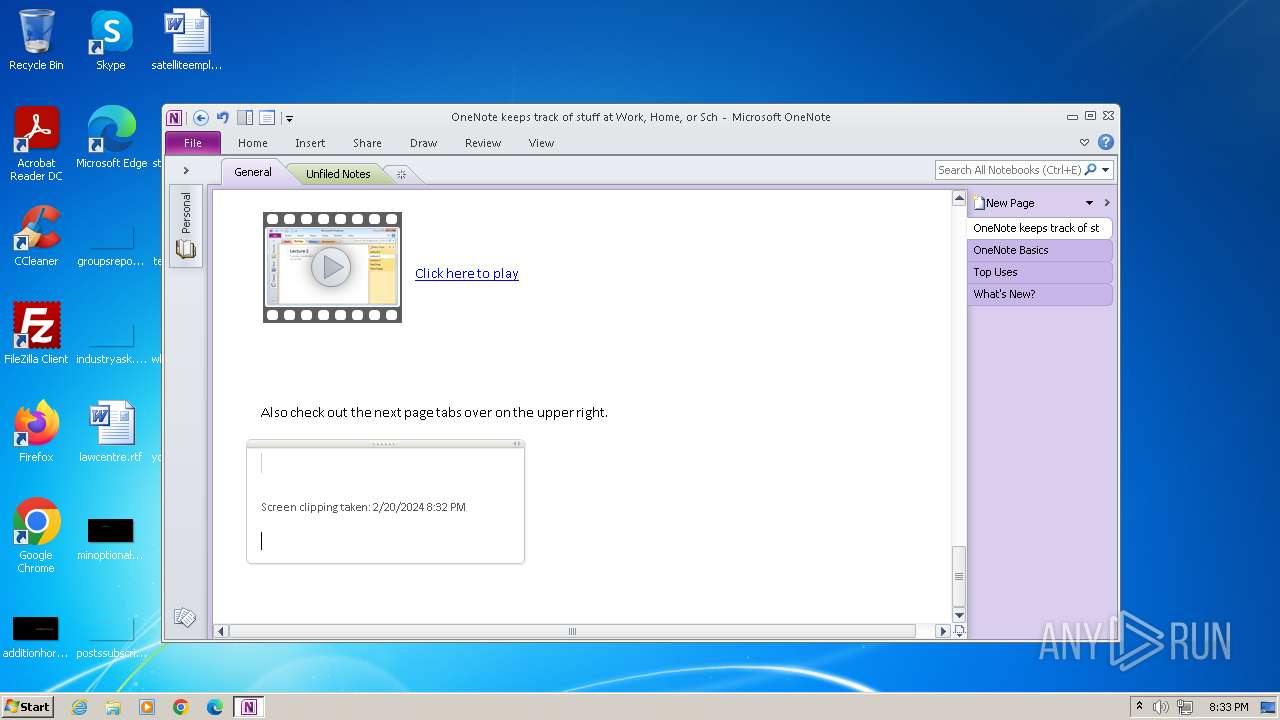1280x720 pixels.
Task: Open Windows Explorer from taskbar
Action: pyautogui.click(x=113, y=707)
